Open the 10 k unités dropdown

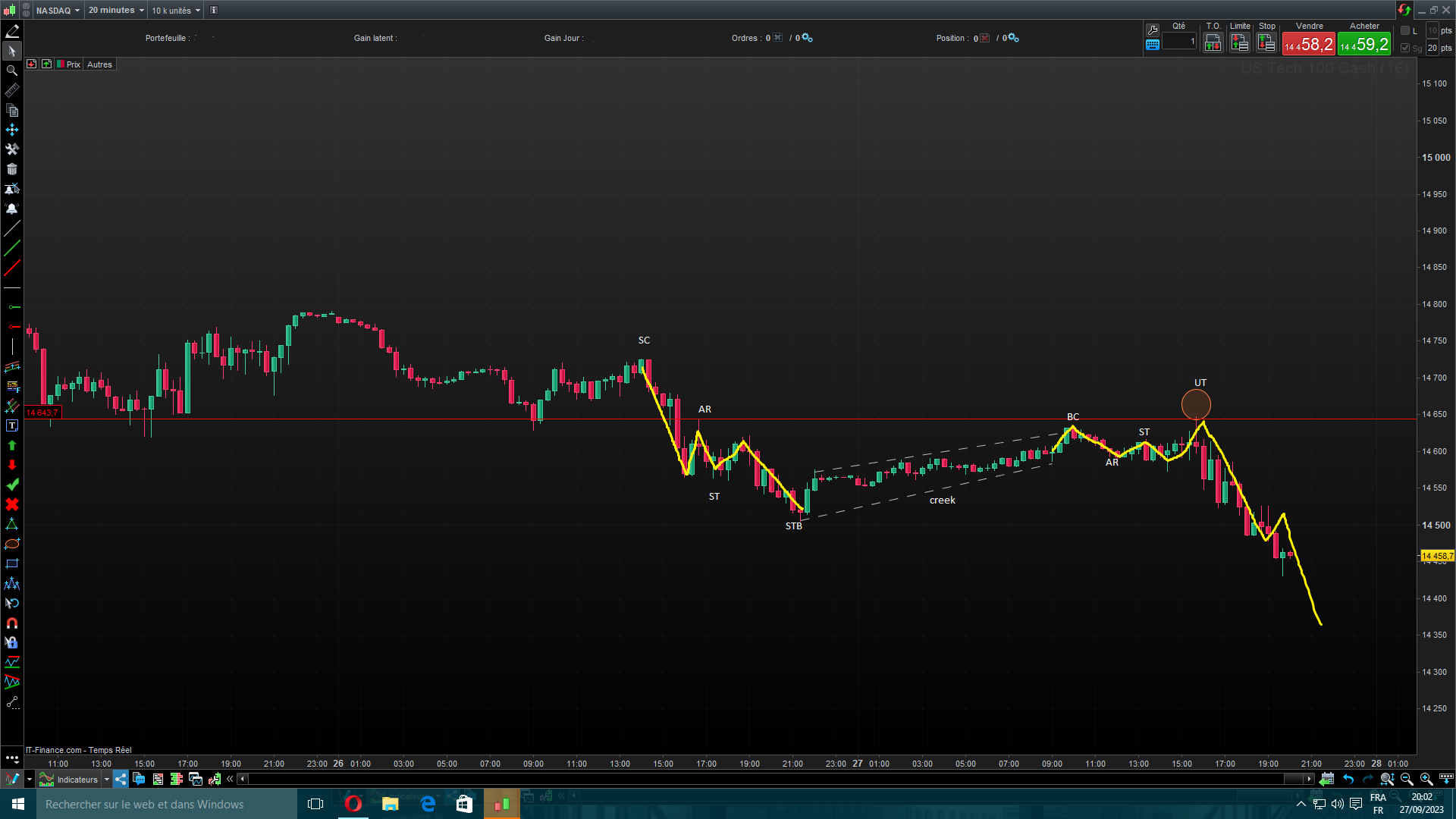pyautogui.click(x=176, y=10)
